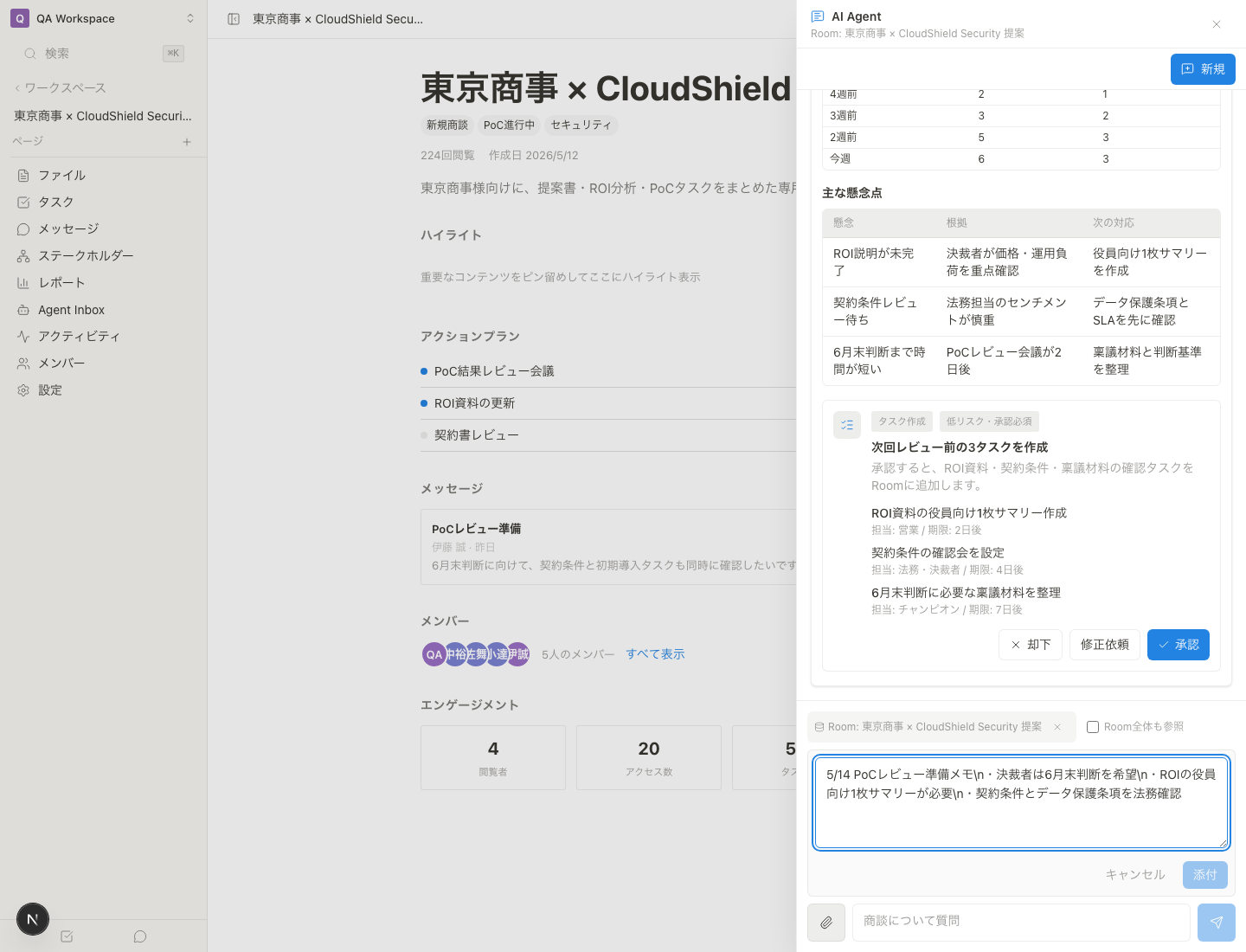Select the レポート sidebar item
The image size is (1246, 952).
pyautogui.click(x=104, y=283)
